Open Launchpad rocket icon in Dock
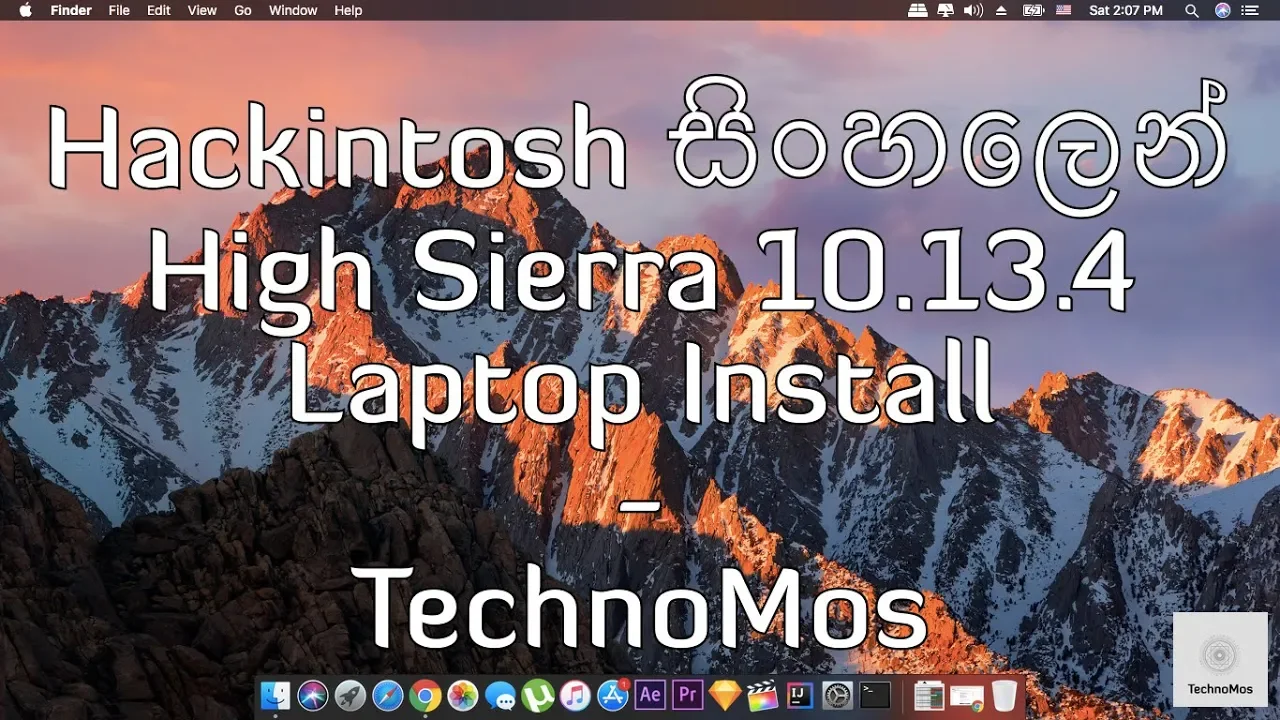 click(350, 695)
